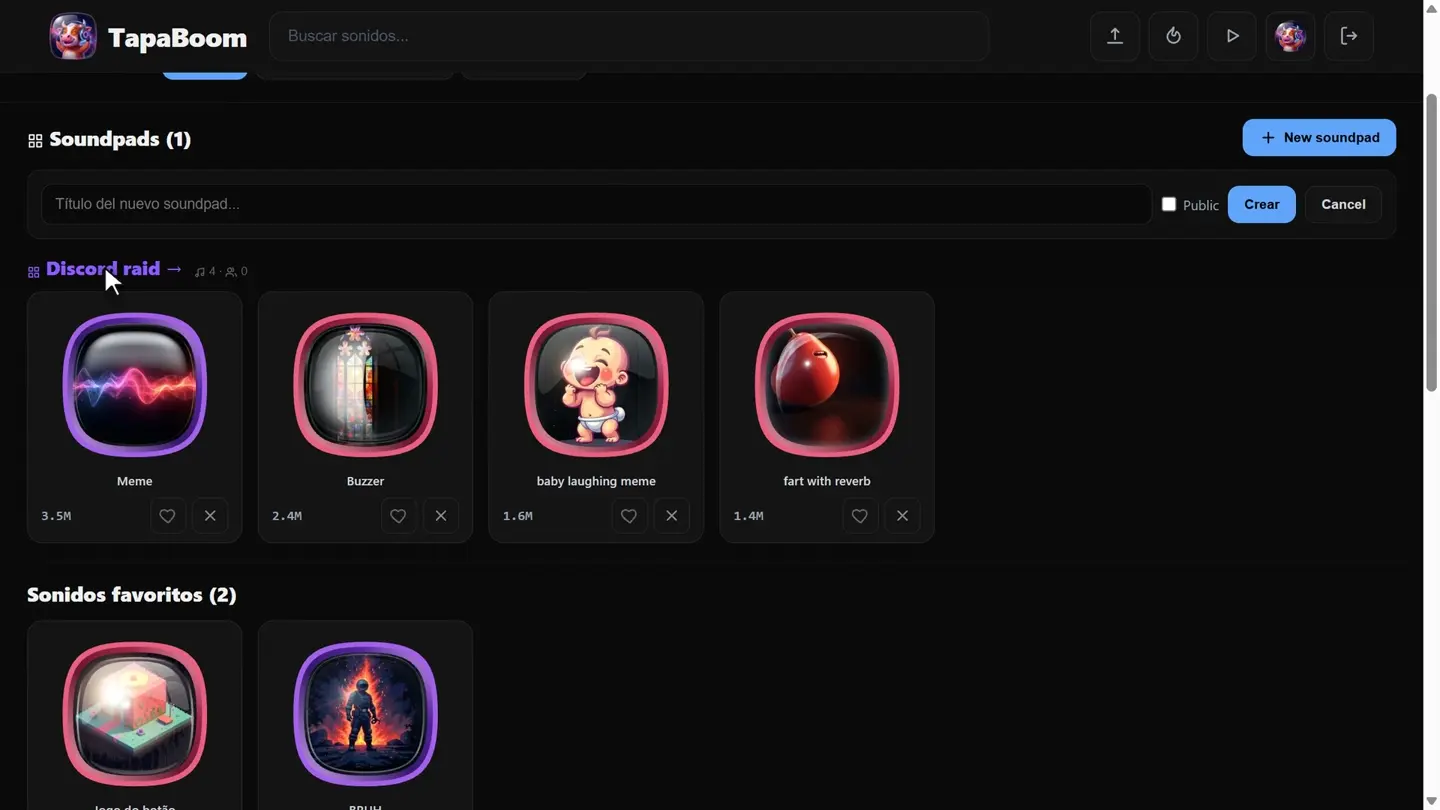Click the "Buzzer" sound title
This screenshot has height=810, width=1440.
coord(365,481)
